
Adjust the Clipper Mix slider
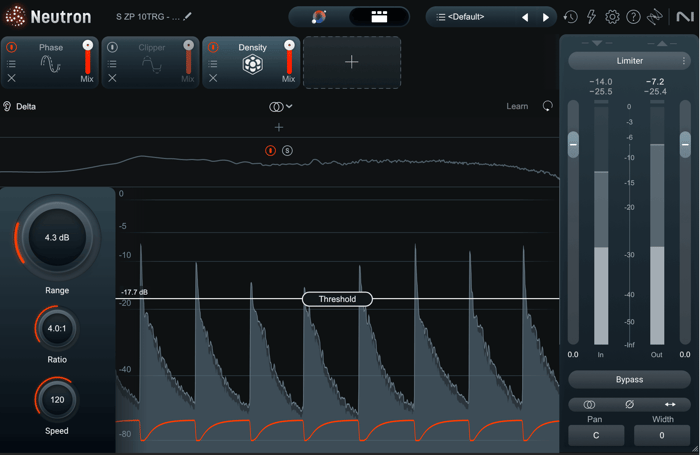tap(188, 57)
